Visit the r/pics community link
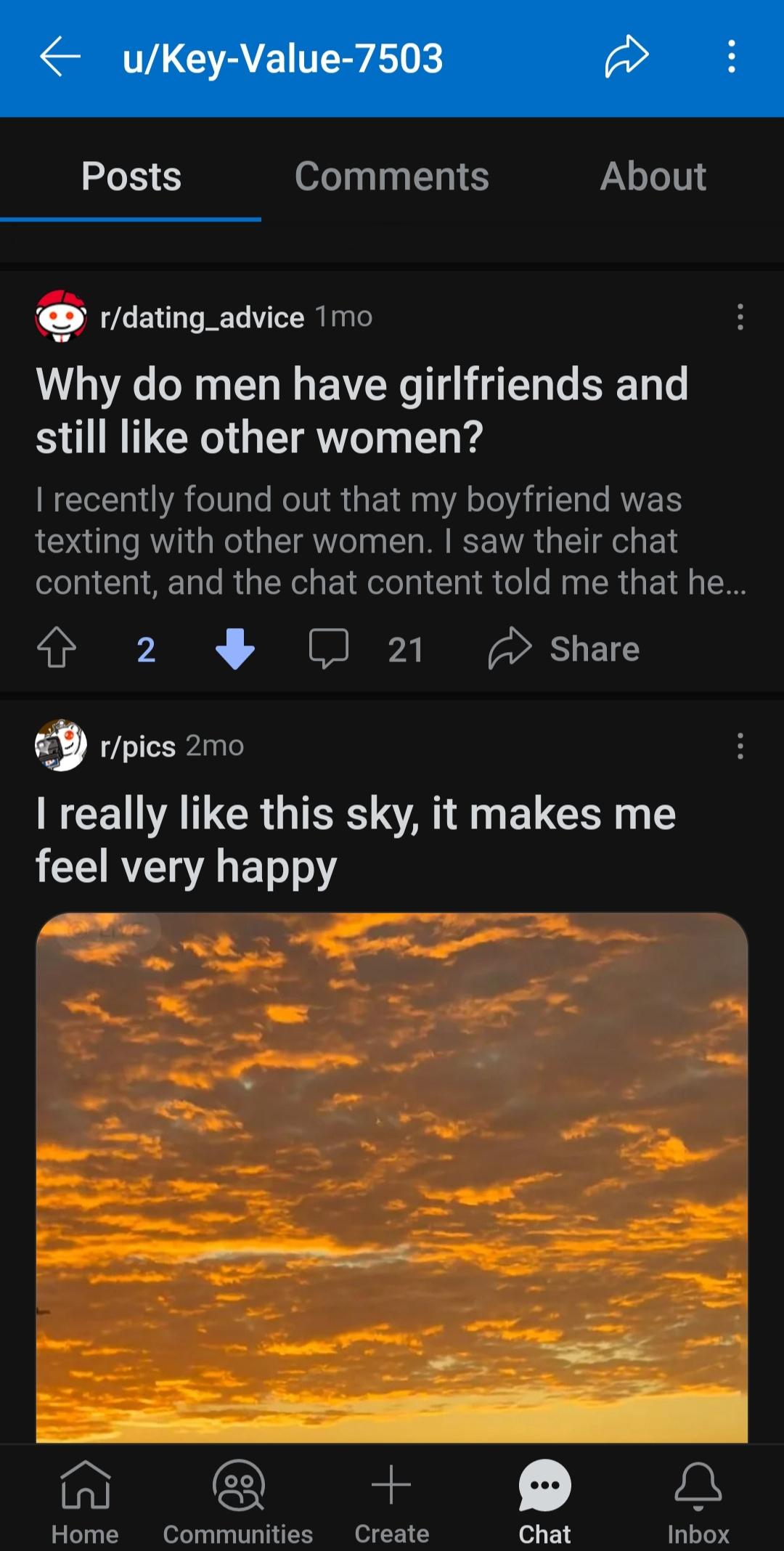The width and height of the screenshot is (784, 1551). coord(138,746)
